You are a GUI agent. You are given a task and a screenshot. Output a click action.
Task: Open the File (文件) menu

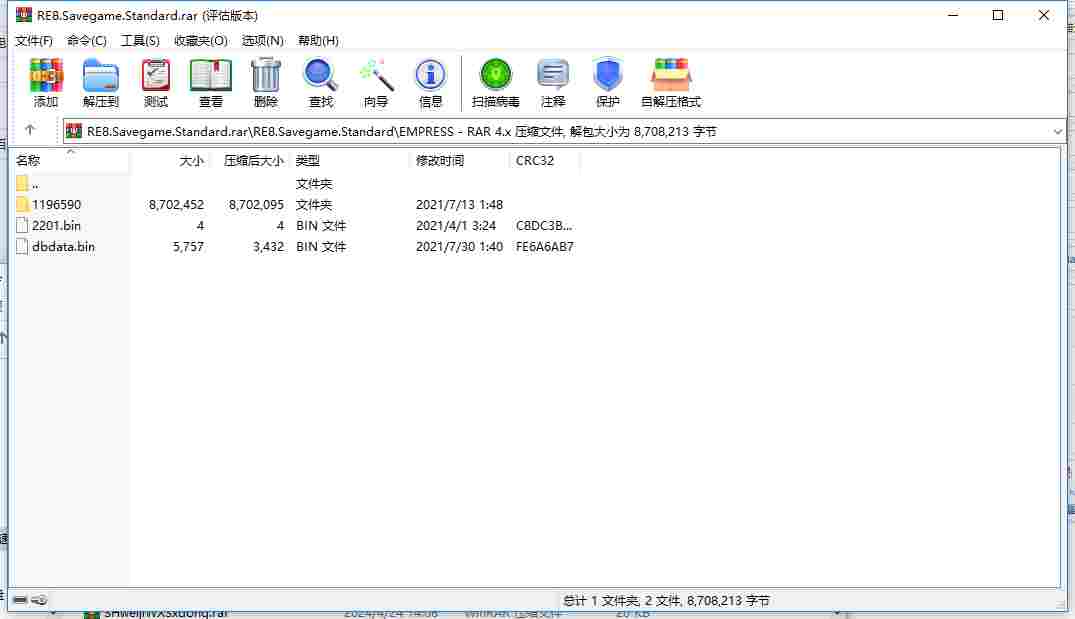(x=34, y=40)
